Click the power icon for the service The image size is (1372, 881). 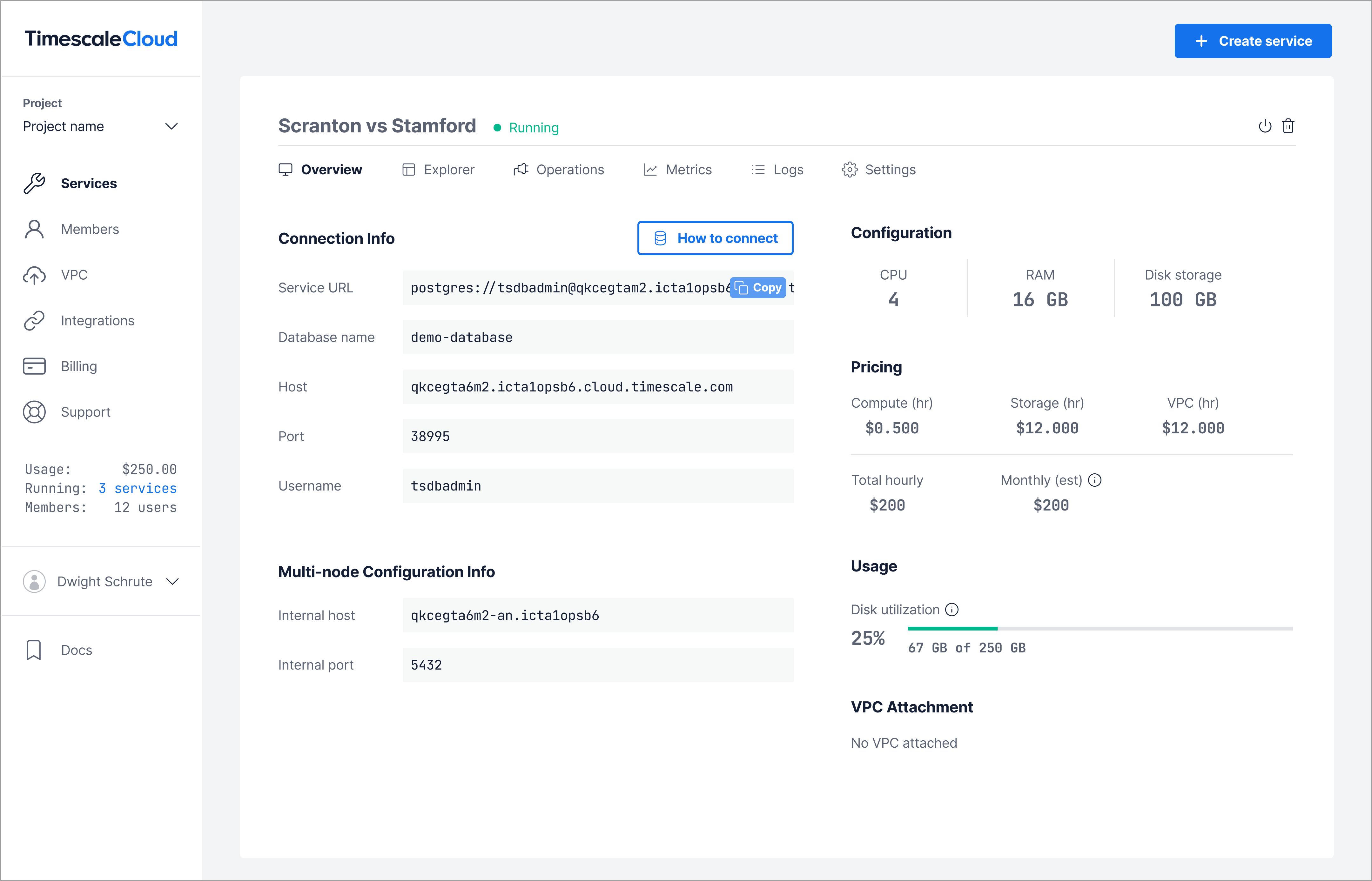click(x=1264, y=126)
